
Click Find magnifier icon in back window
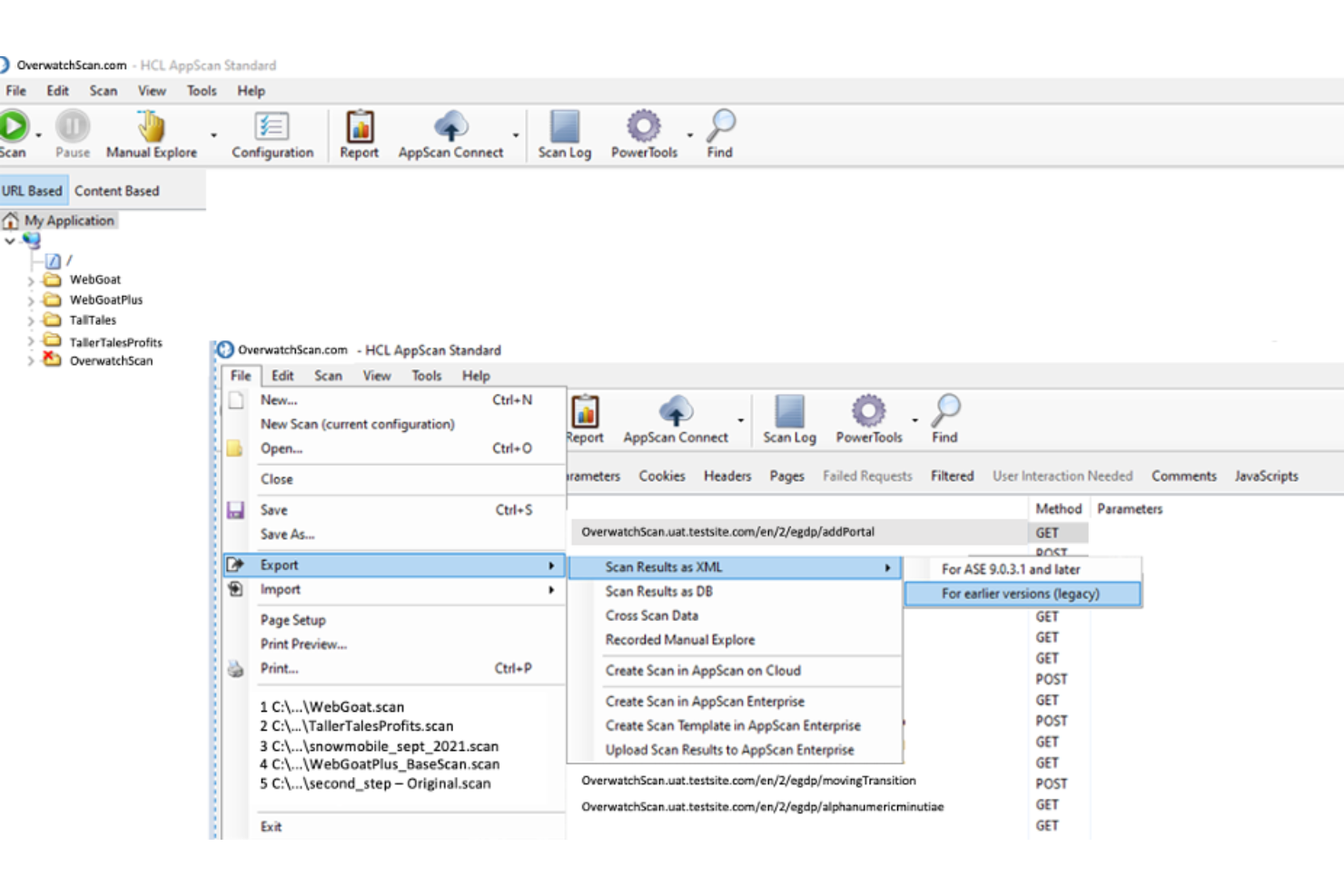(721, 125)
